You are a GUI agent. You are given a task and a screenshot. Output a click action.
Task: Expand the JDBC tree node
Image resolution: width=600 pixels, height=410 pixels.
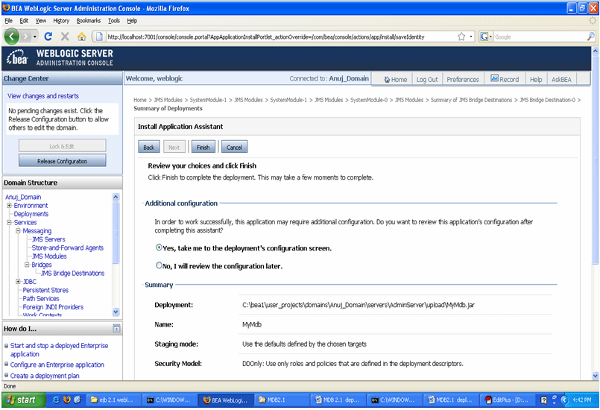click(18, 281)
